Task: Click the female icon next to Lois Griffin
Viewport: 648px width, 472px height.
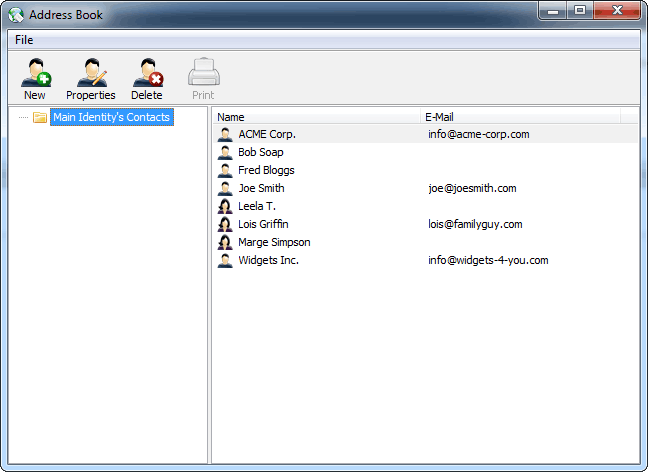Action: 225,224
